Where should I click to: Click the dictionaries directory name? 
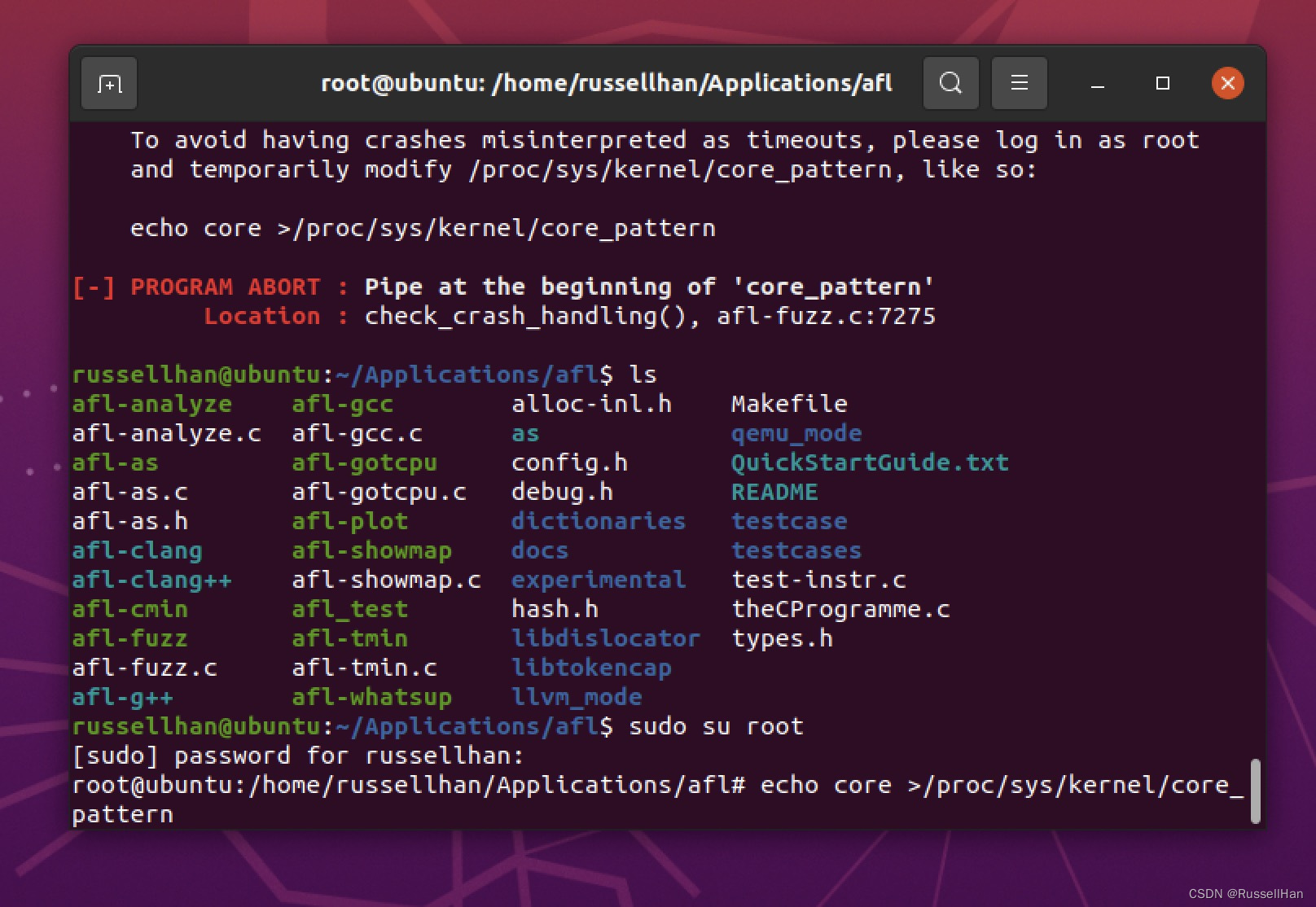point(599,521)
